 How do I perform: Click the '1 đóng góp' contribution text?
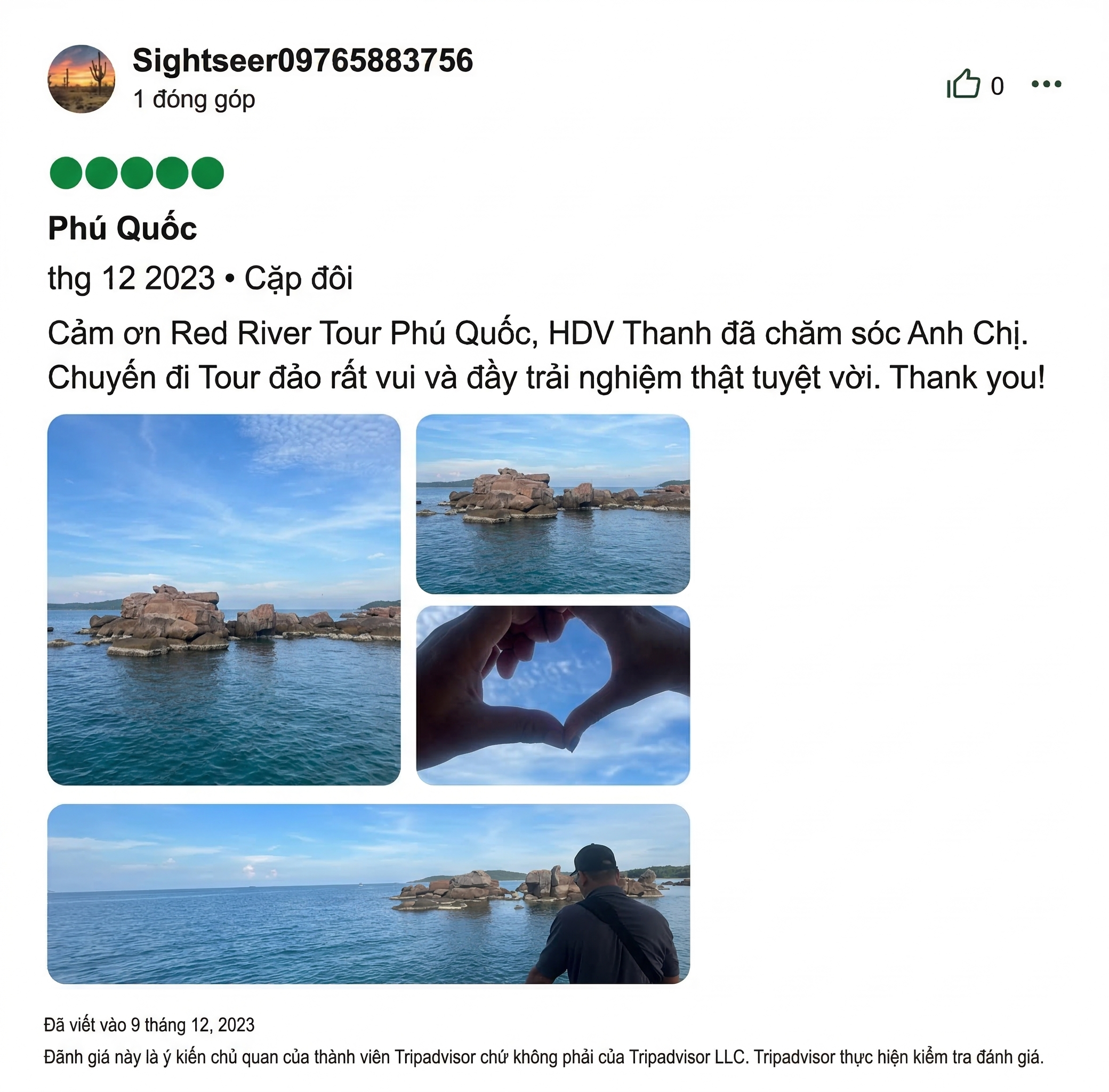point(194,100)
